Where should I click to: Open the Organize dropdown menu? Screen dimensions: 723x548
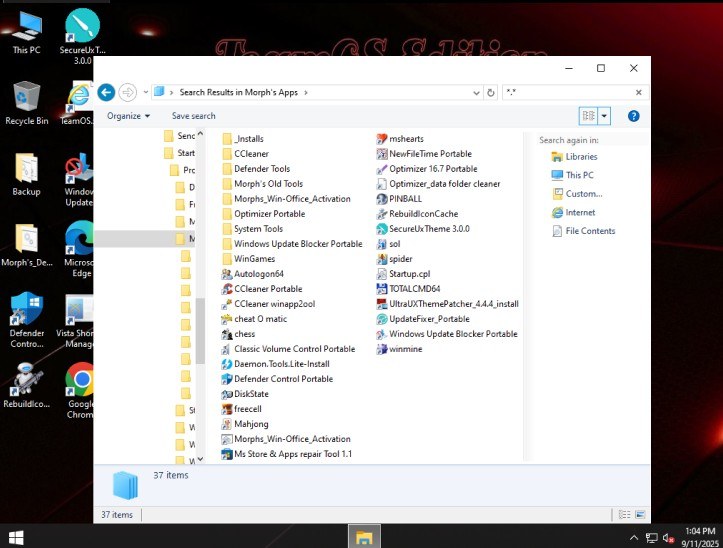(129, 116)
